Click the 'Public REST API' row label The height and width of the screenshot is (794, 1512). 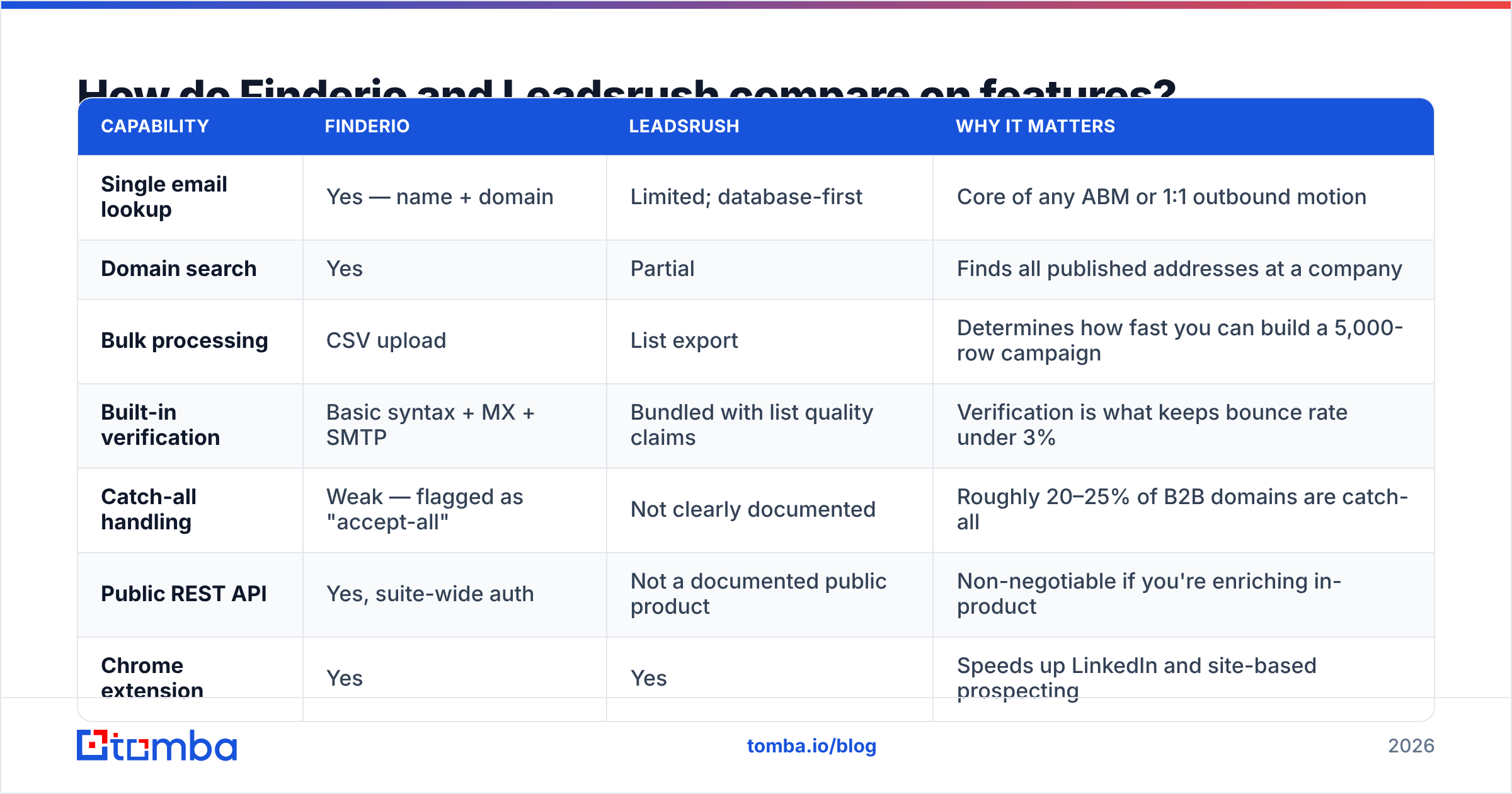point(184,594)
